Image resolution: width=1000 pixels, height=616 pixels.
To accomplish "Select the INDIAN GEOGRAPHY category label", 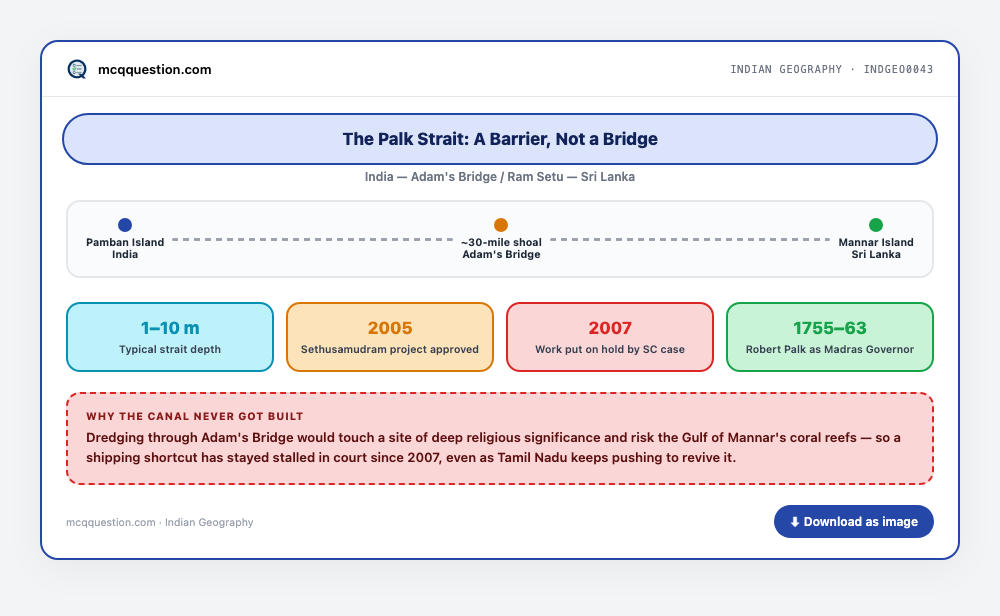I will tap(786, 69).
